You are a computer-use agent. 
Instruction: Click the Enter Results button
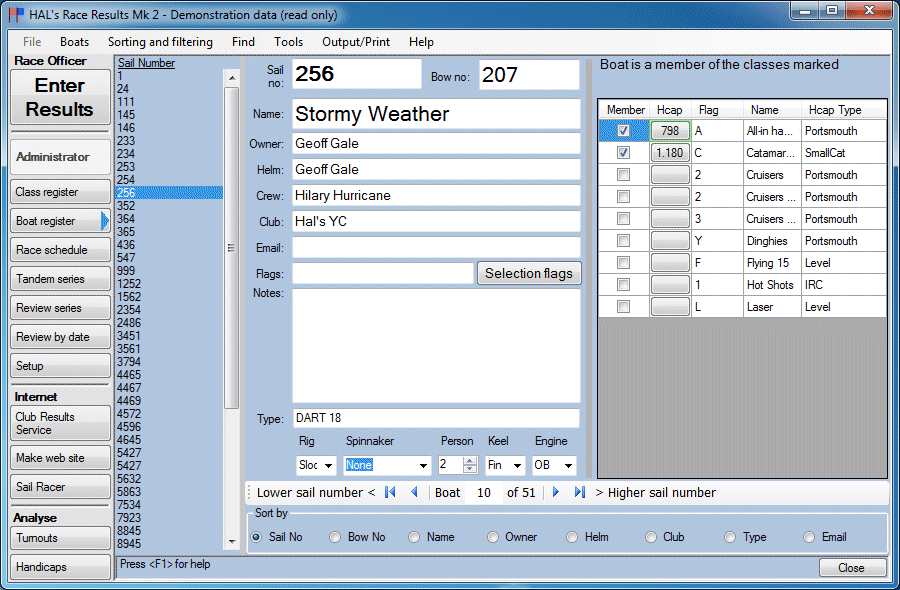pos(60,97)
